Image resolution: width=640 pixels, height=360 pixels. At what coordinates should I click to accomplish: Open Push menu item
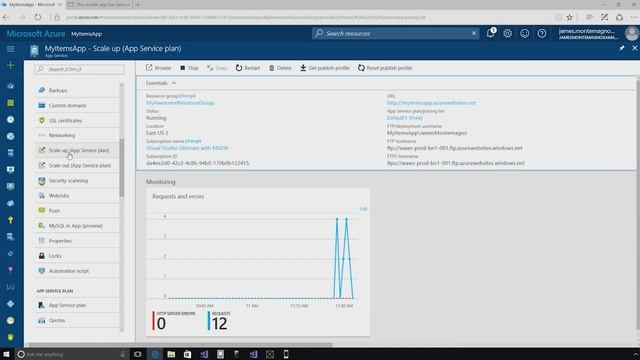point(78,211)
